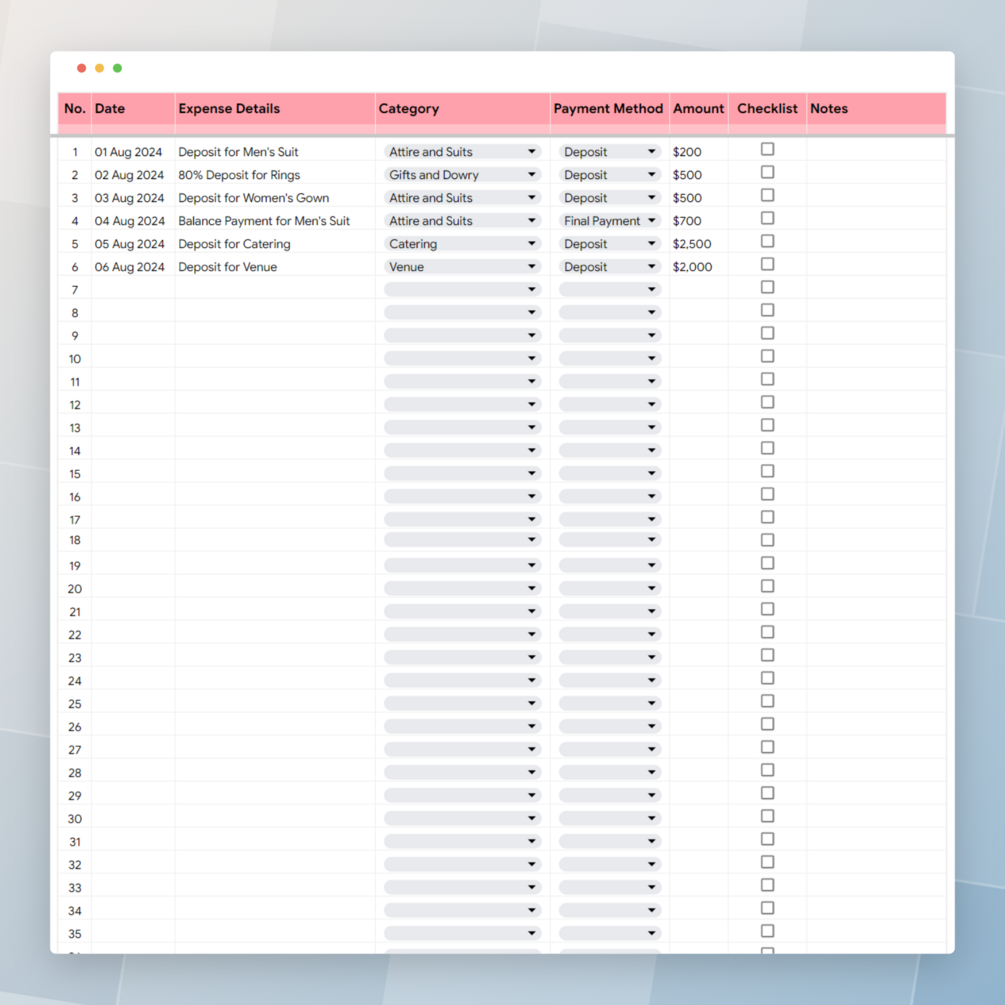
Task: Toggle the checklist box in row 20
Action: click(x=767, y=586)
